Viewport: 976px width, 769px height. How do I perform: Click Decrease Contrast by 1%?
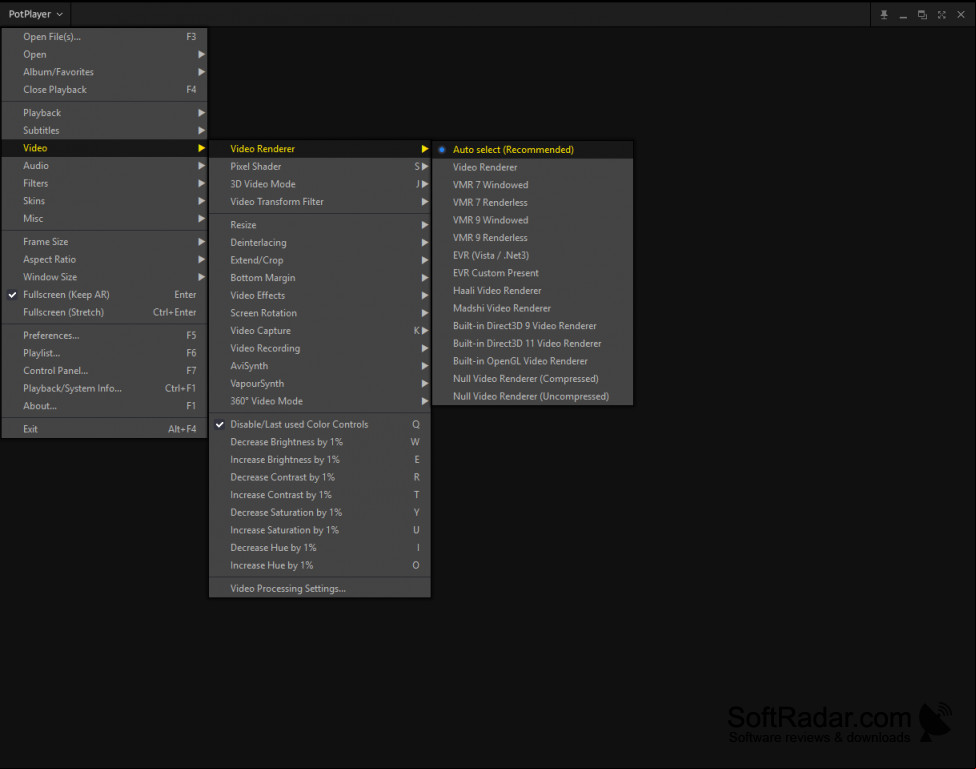[320, 477]
